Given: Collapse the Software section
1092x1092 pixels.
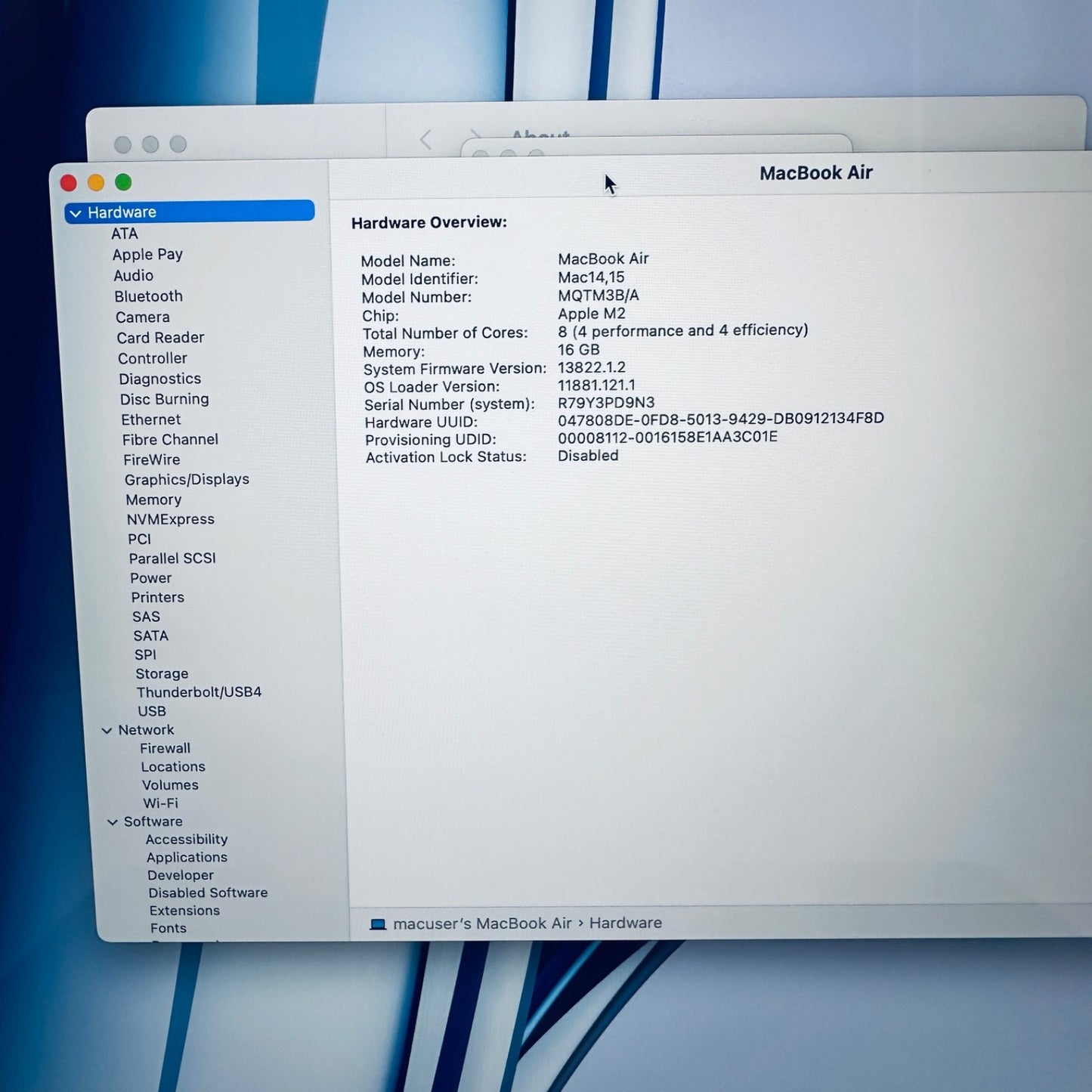Looking at the screenshot, I should (113, 821).
